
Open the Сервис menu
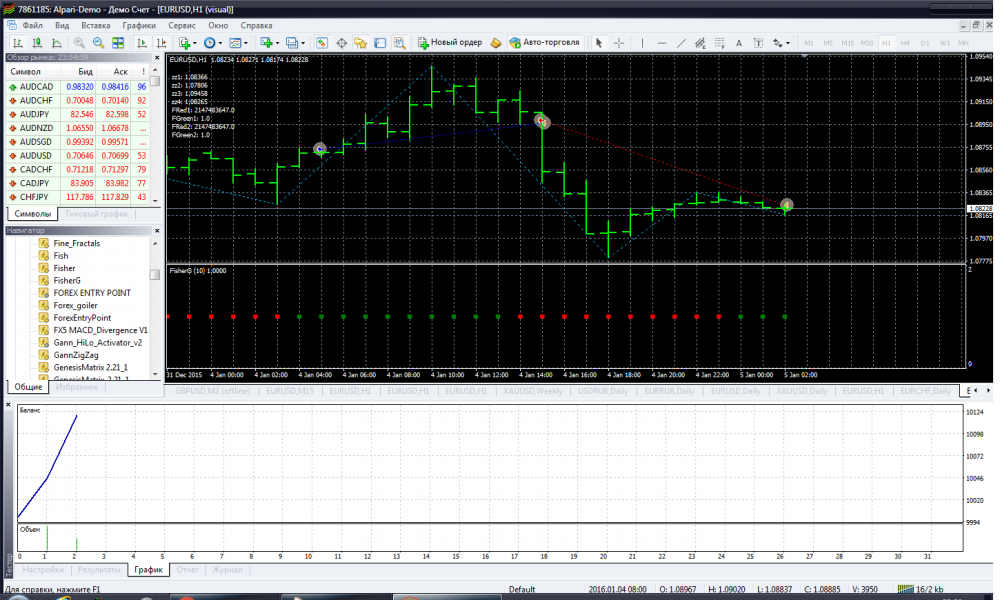tap(182, 23)
